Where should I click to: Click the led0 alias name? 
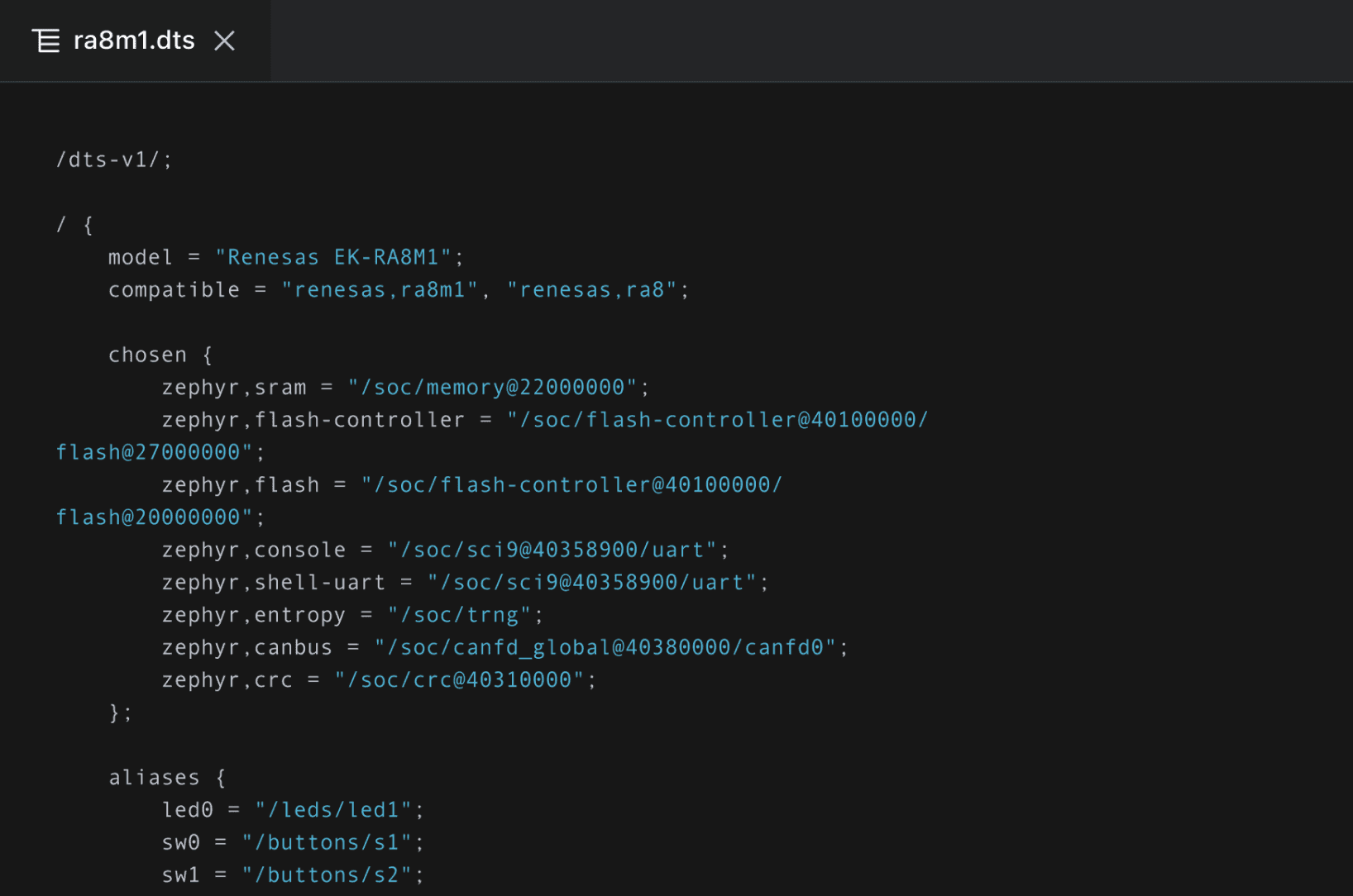pyautogui.click(x=188, y=810)
